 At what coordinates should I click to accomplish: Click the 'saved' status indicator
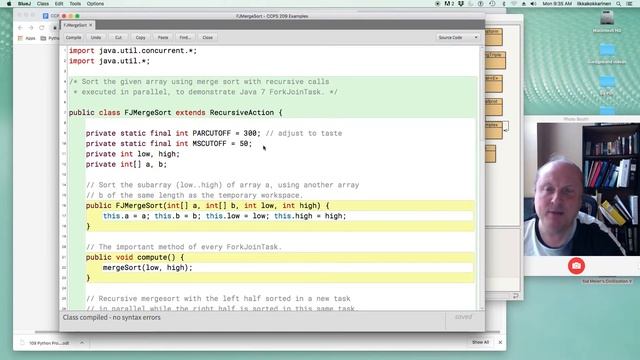(x=463, y=317)
